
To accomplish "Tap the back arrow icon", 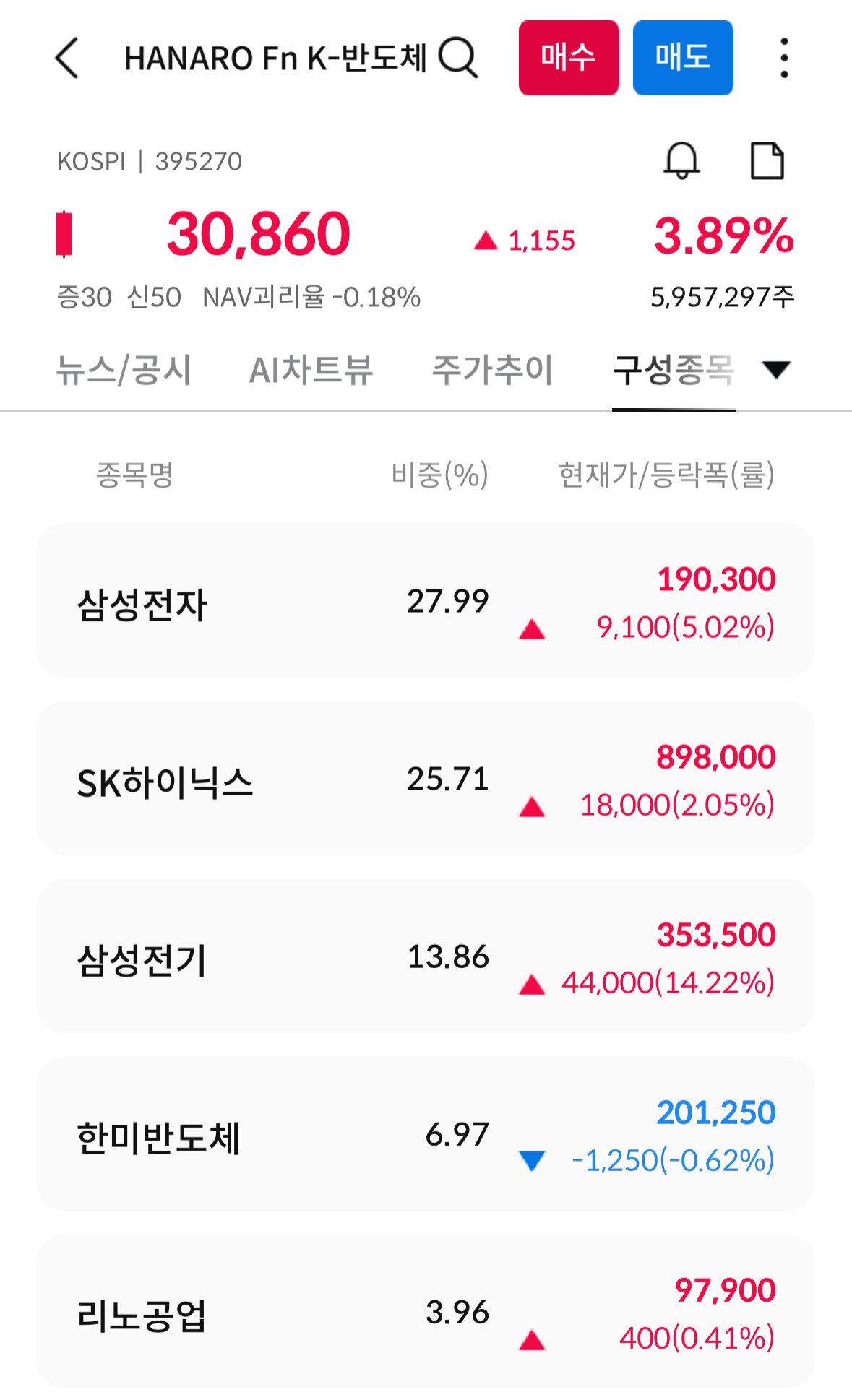I will click(x=66, y=59).
